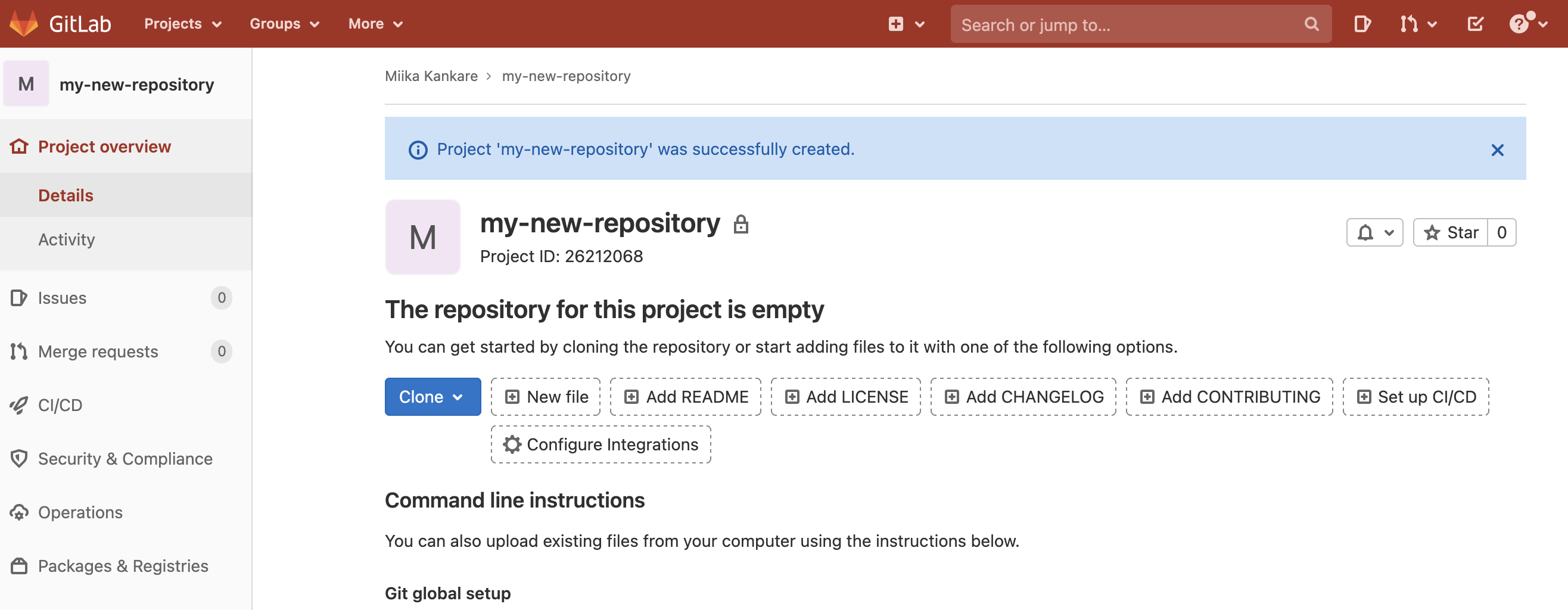Image resolution: width=1568 pixels, height=610 pixels.
Task: Expand the Clone dropdown button
Action: point(432,397)
